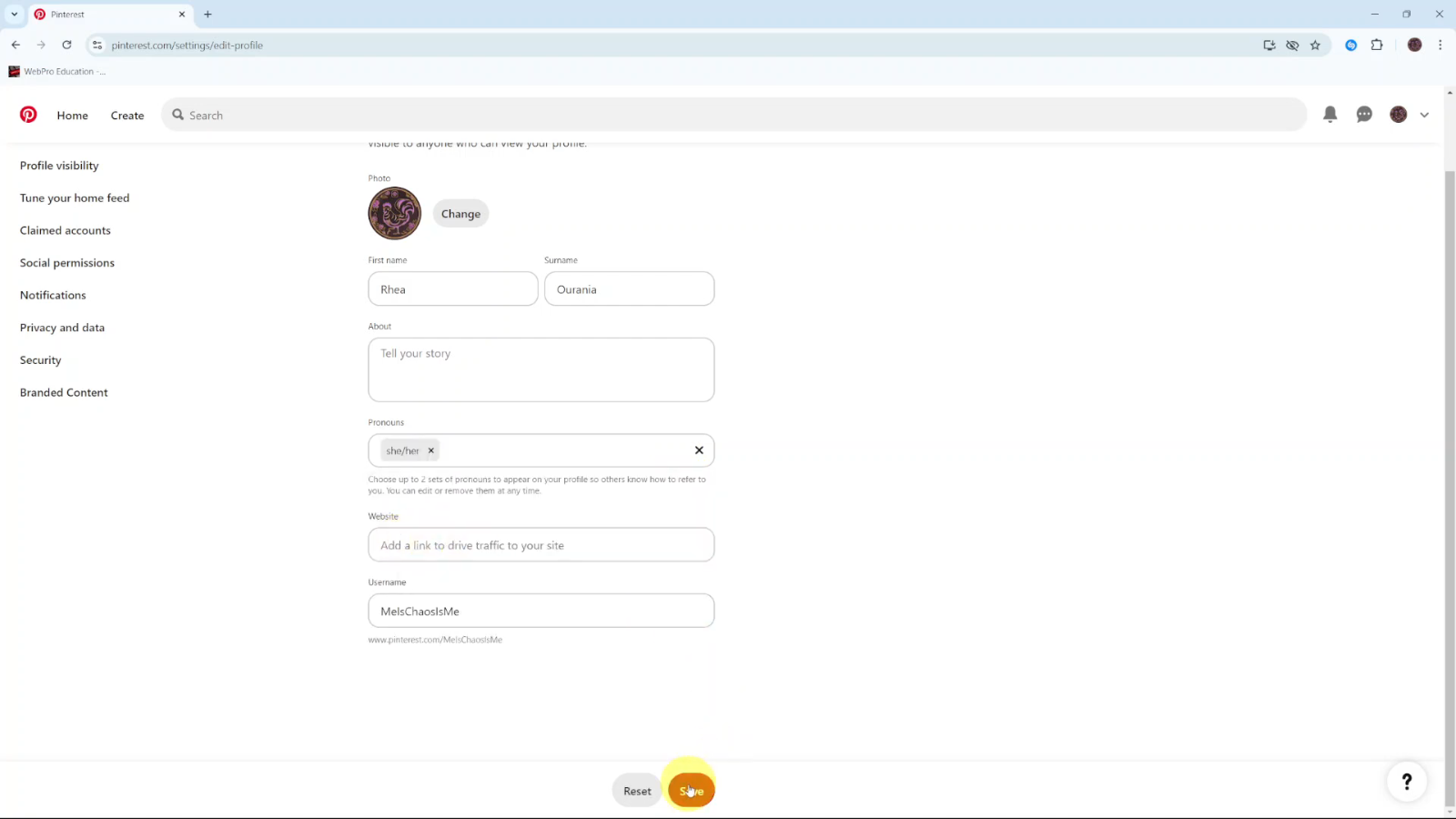Open the Pronouns selection box
The height and width of the screenshot is (819, 1456).
point(541,450)
